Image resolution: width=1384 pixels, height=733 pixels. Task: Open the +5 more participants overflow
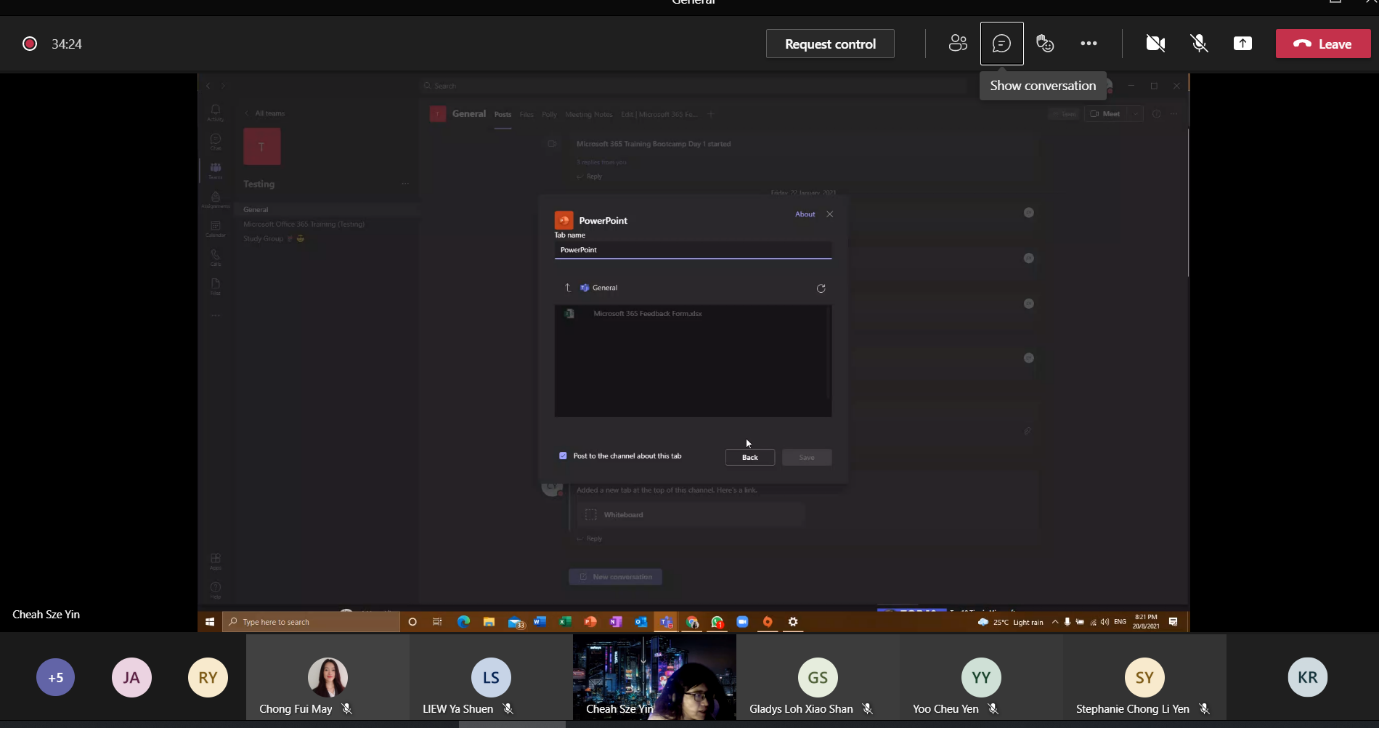[x=55, y=677]
